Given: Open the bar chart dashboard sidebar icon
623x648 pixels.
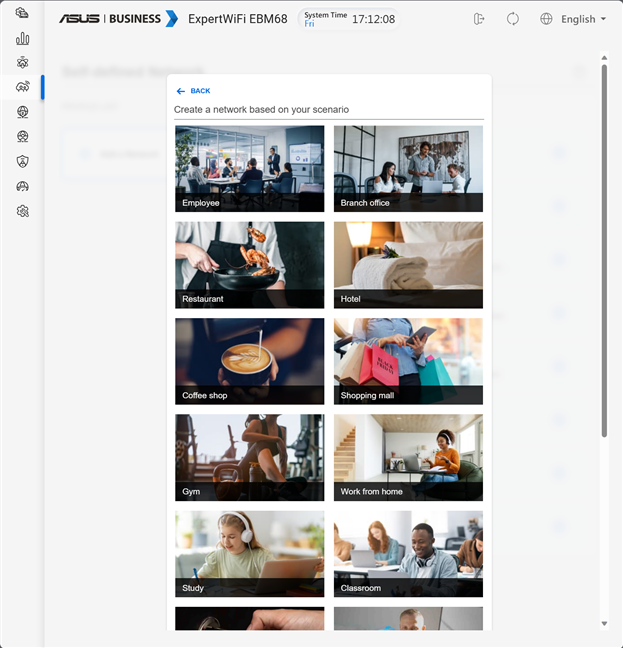Looking at the screenshot, I should (x=22, y=38).
